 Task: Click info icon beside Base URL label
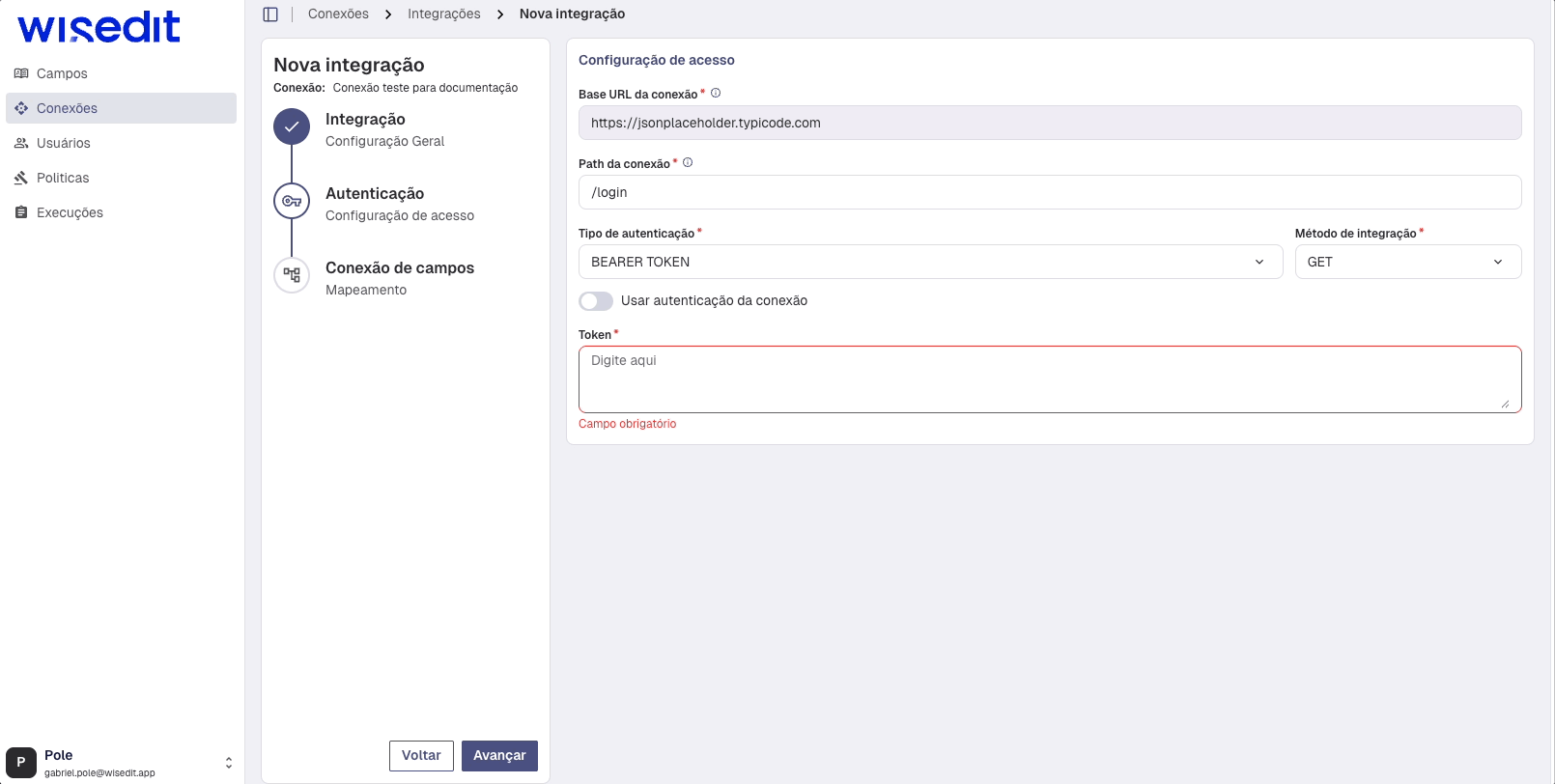point(716,94)
